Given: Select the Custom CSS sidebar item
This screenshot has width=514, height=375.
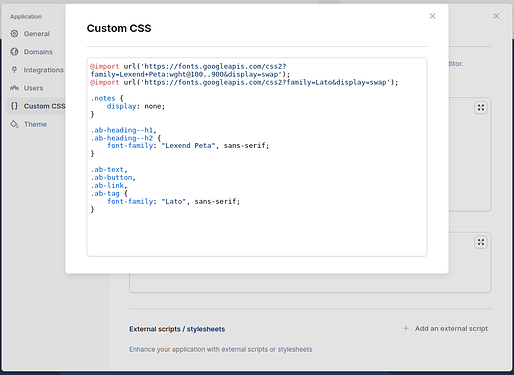Looking at the screenshot, I should click(x=36, y=106).
